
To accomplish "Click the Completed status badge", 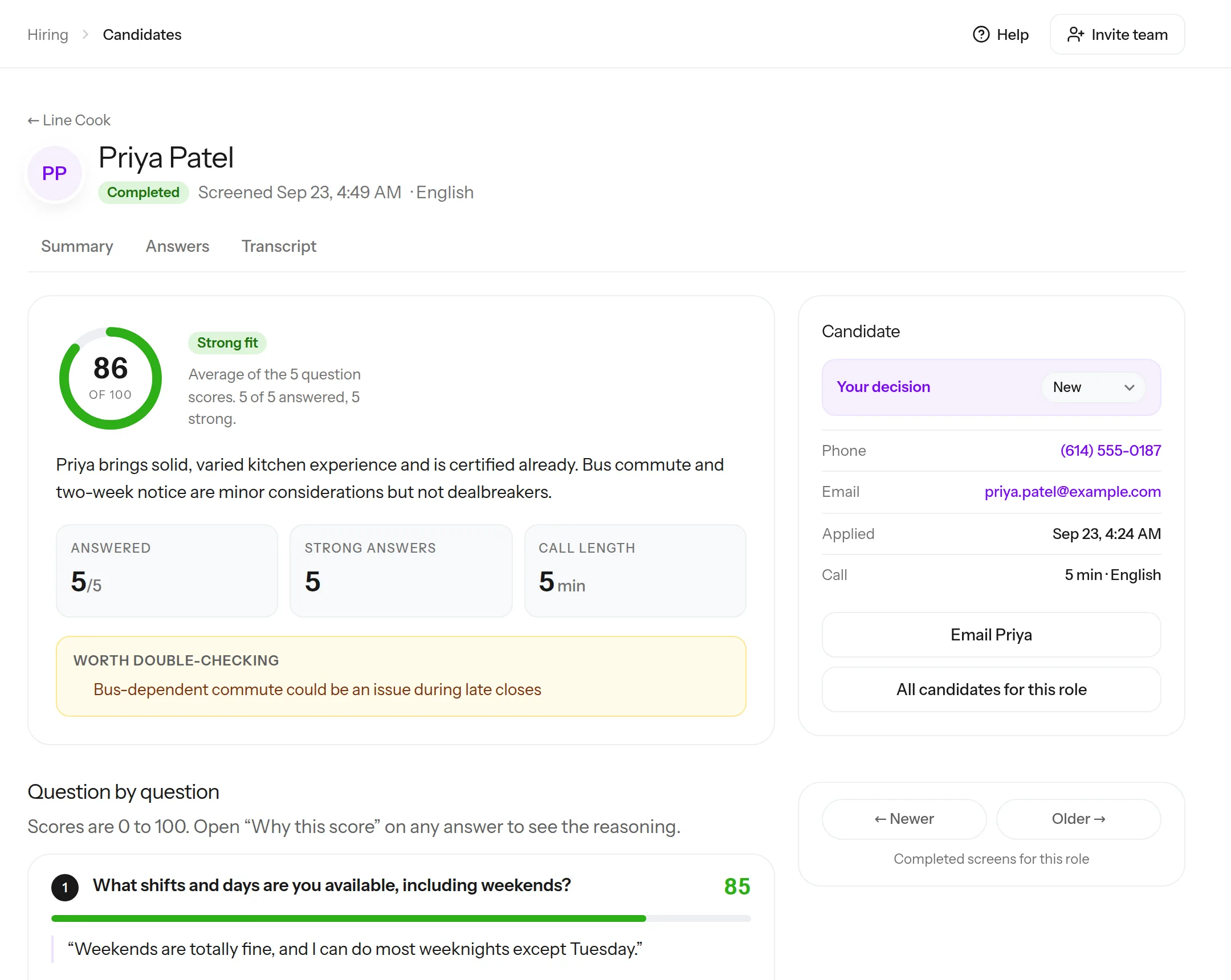I will (x=143, y=193).
